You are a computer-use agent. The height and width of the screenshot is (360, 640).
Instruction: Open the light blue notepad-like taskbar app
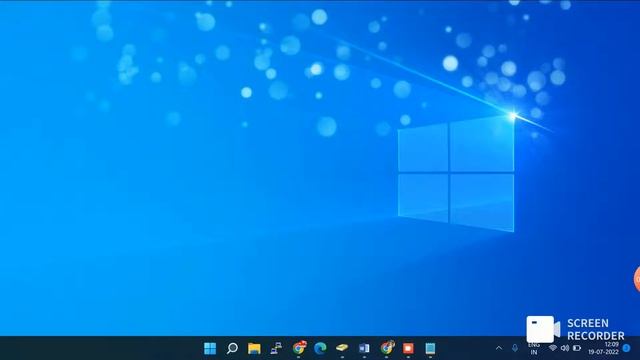[x=430, y=348]
